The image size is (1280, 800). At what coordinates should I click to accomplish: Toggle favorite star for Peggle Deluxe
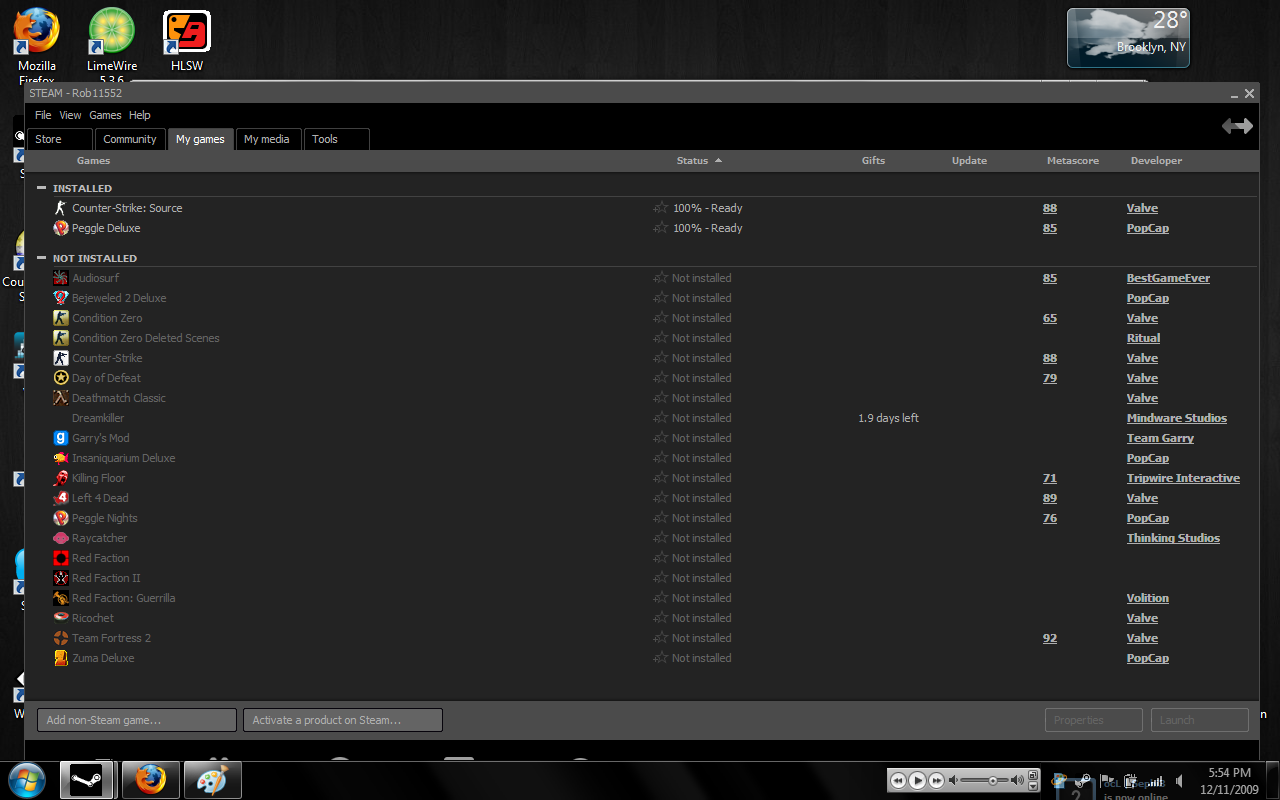(x=660, y=228)
